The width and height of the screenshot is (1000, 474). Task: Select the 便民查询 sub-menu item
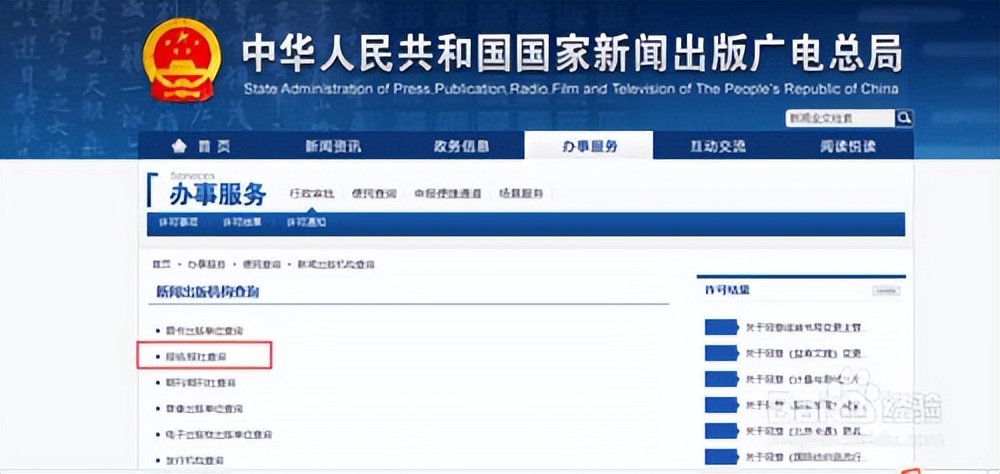pyautogui.click(x=374, y=193)
